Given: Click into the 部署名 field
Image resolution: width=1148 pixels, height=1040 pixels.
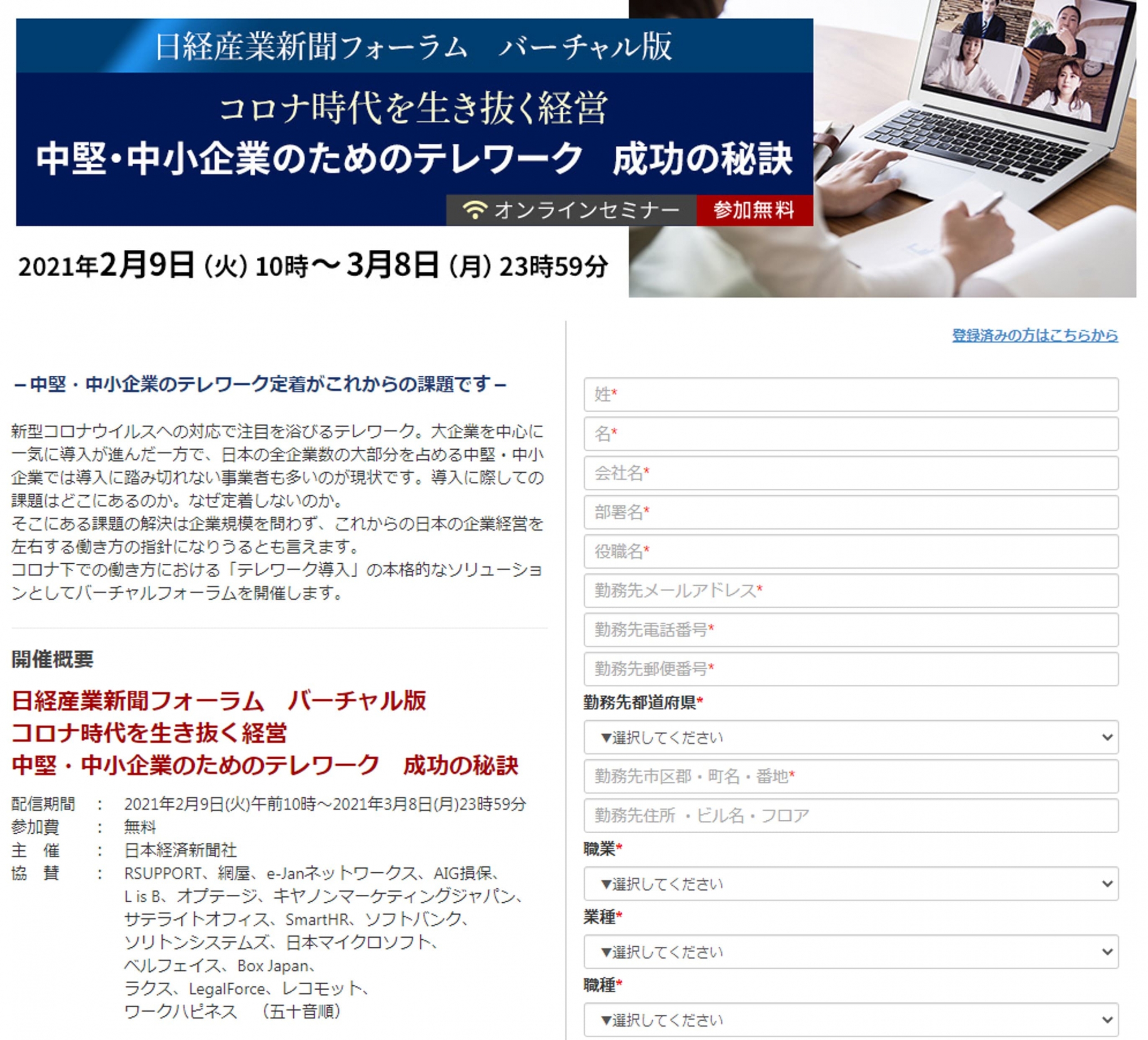Looking at the screenshot, I should 851,512.
